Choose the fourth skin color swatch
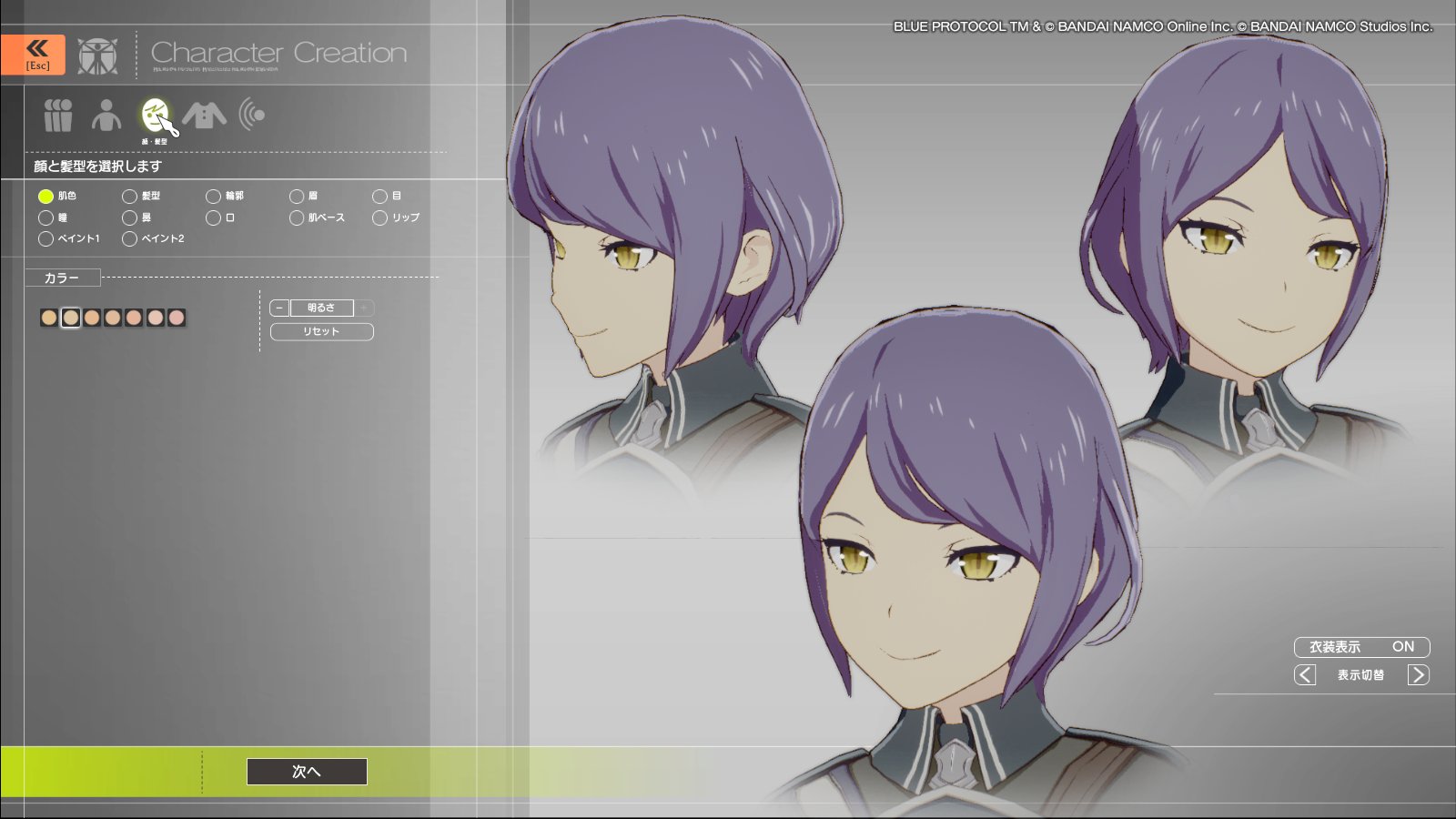Viewport: 1456px width, 819px height. click(x=113, y=318)
